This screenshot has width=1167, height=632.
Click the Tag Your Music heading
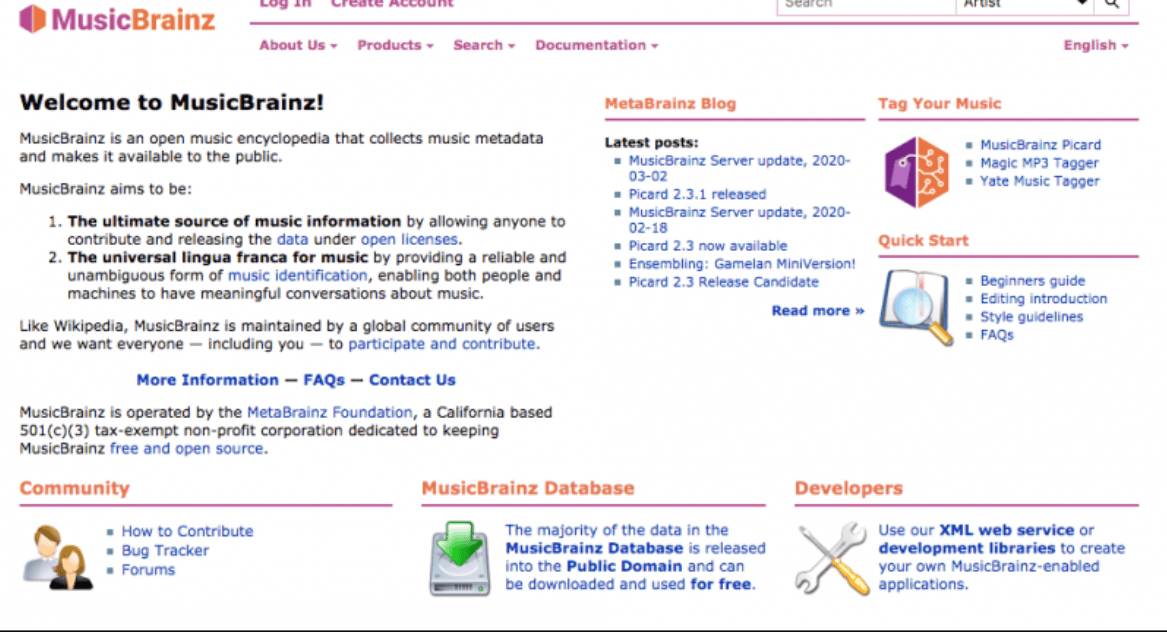pyautogui.click(x=939, y=103)
